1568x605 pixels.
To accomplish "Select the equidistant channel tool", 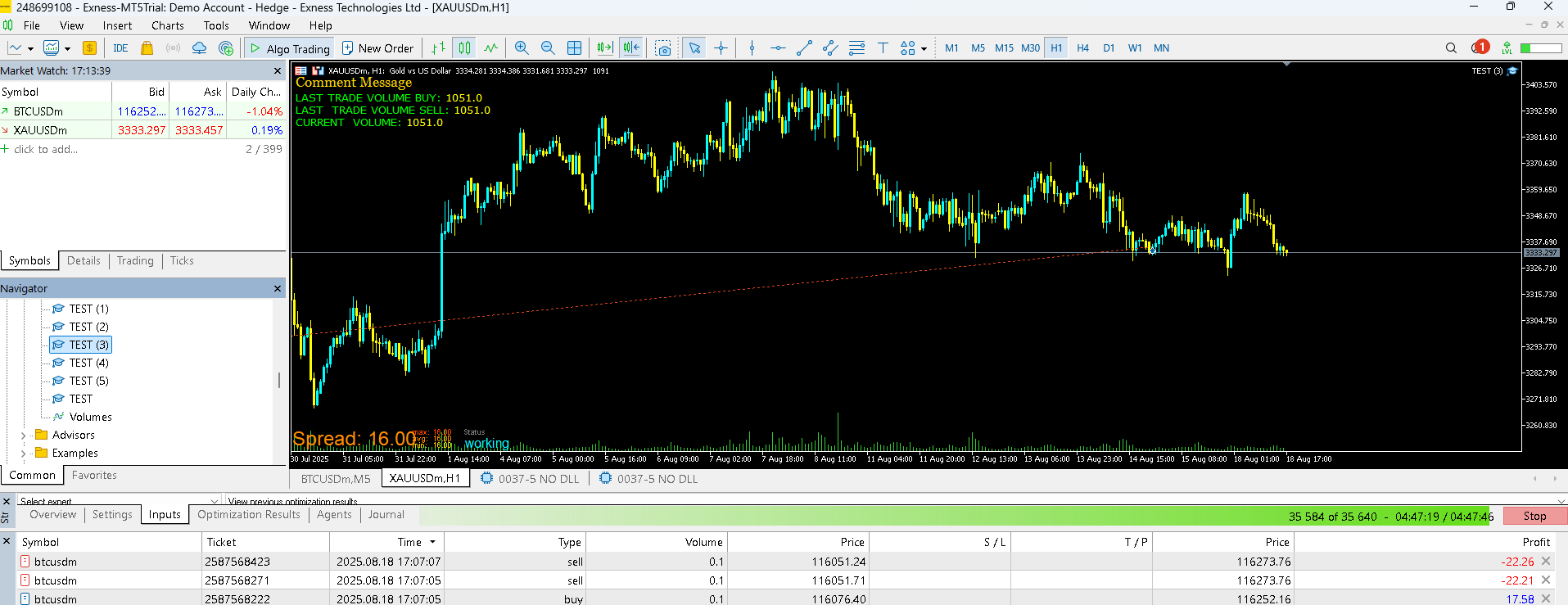I will [x=830, y=48].
